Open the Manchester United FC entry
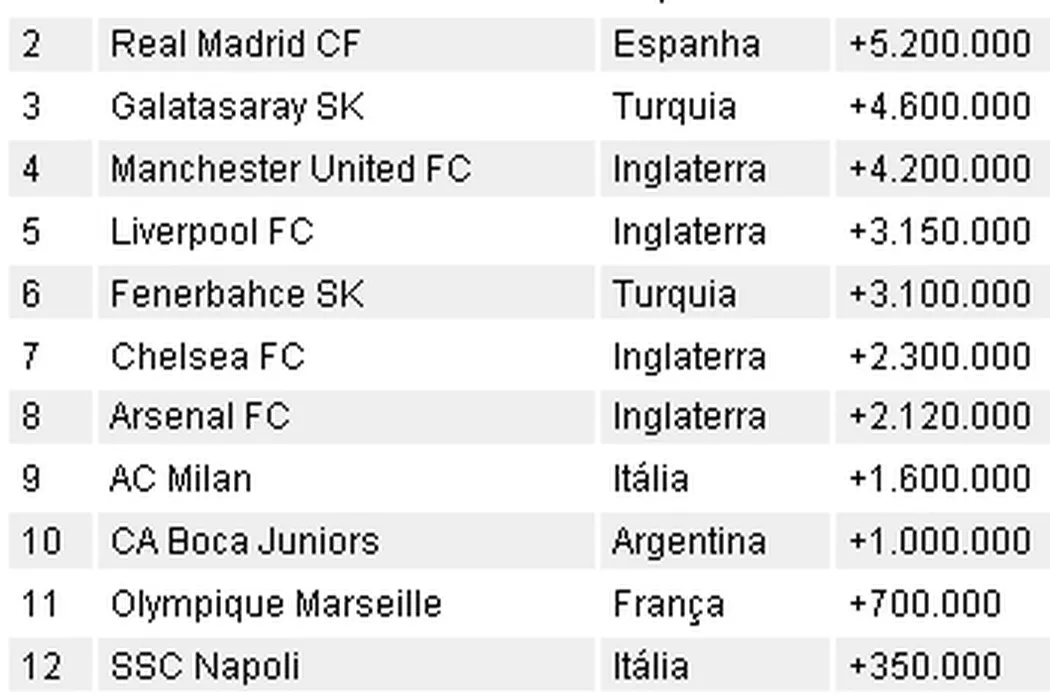 [x=290, y=169]
